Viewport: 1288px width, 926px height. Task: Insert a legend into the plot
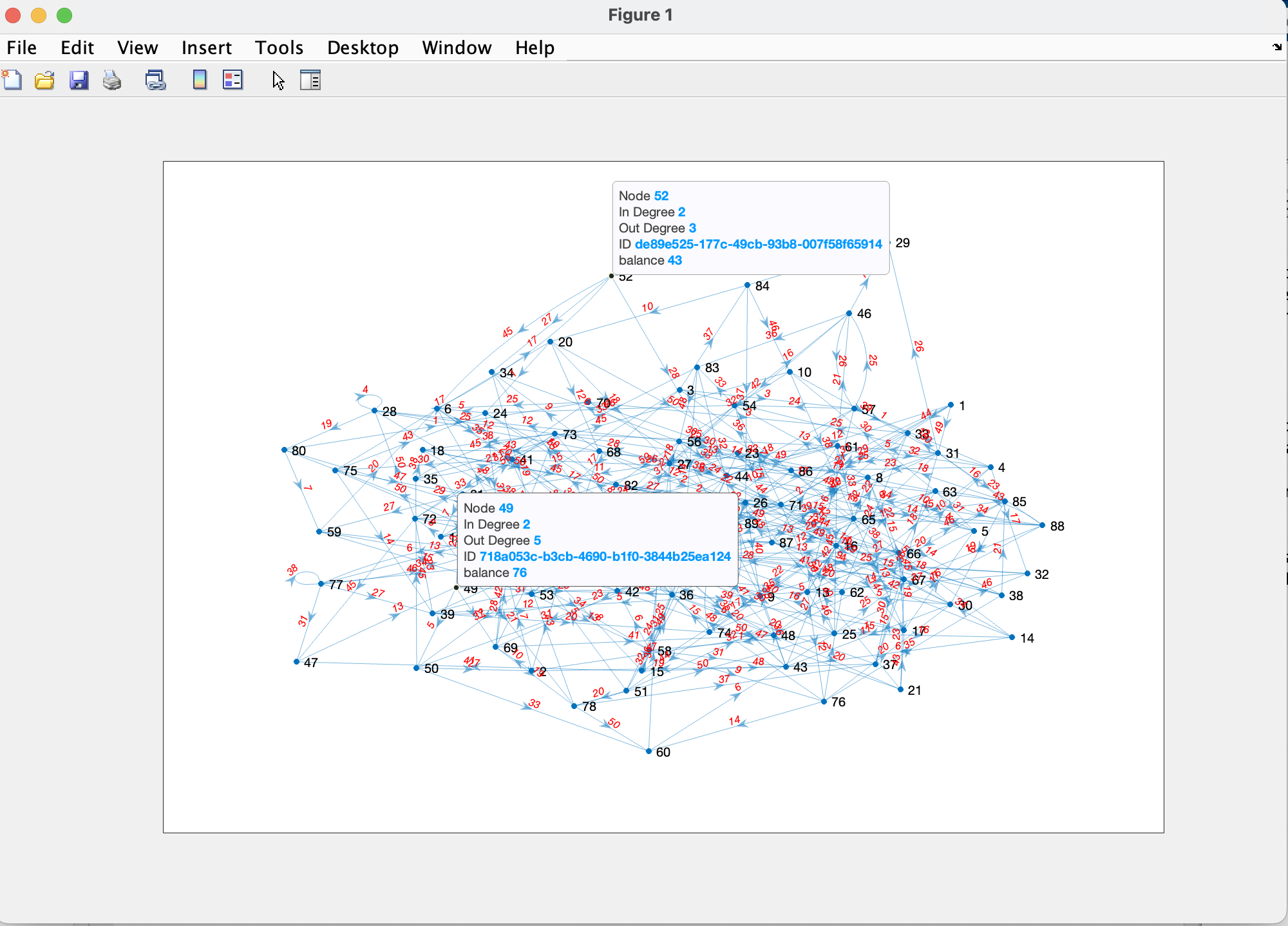232,80
